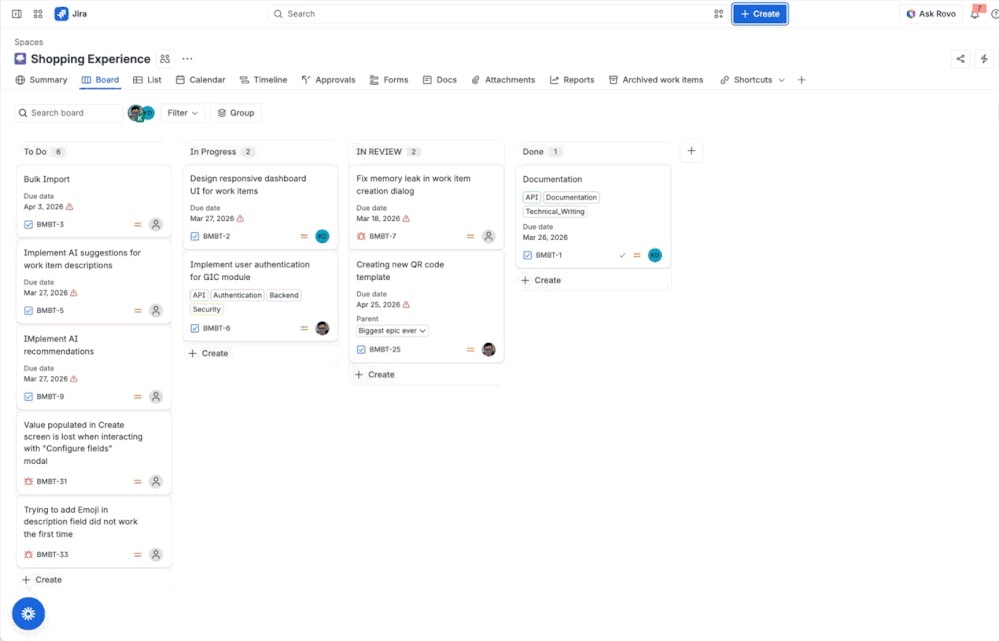Open the Filter dropdown

pos(183,113)
